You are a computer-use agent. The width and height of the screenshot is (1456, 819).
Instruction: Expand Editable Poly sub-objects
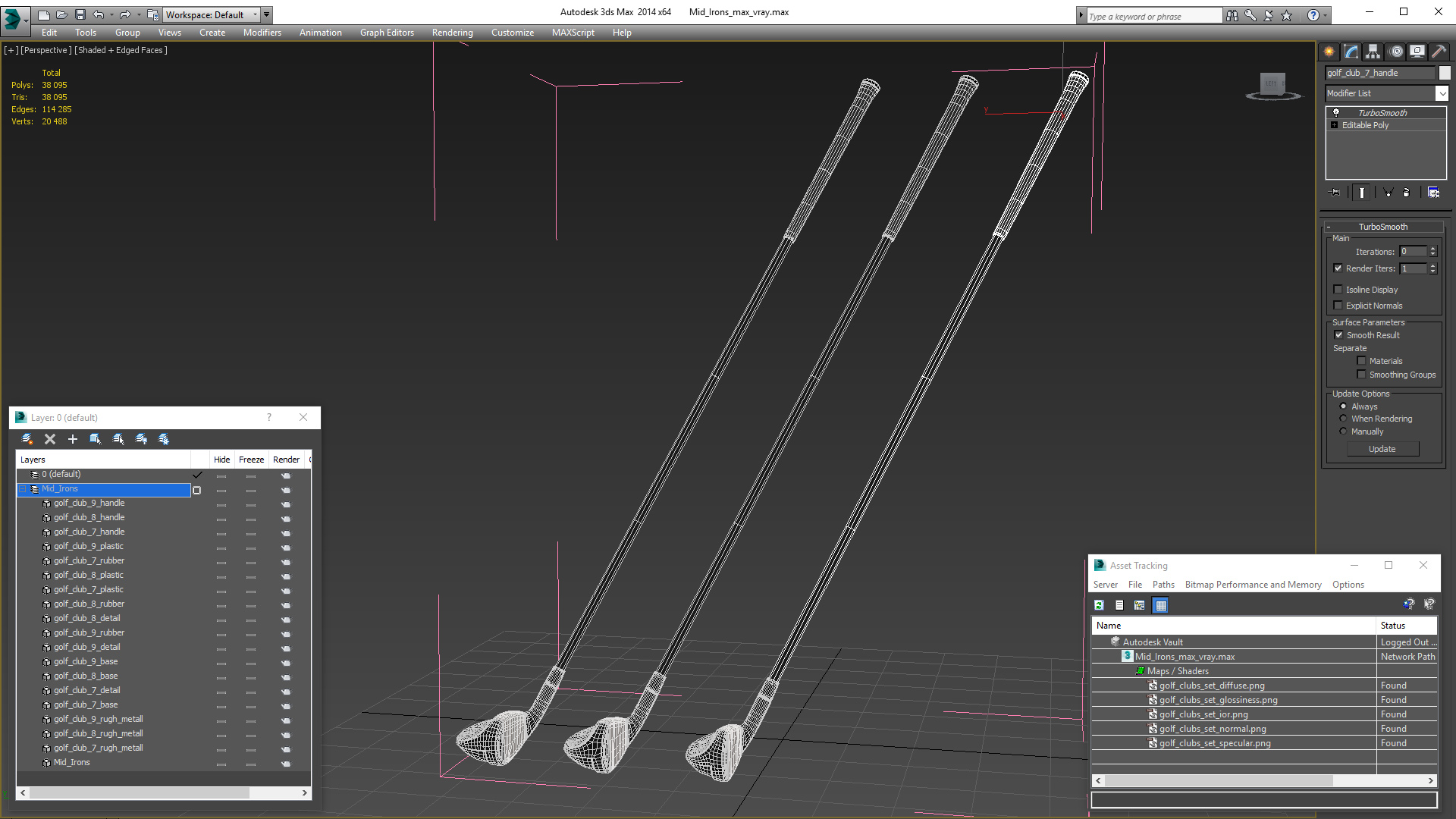tap(1335, 125)
